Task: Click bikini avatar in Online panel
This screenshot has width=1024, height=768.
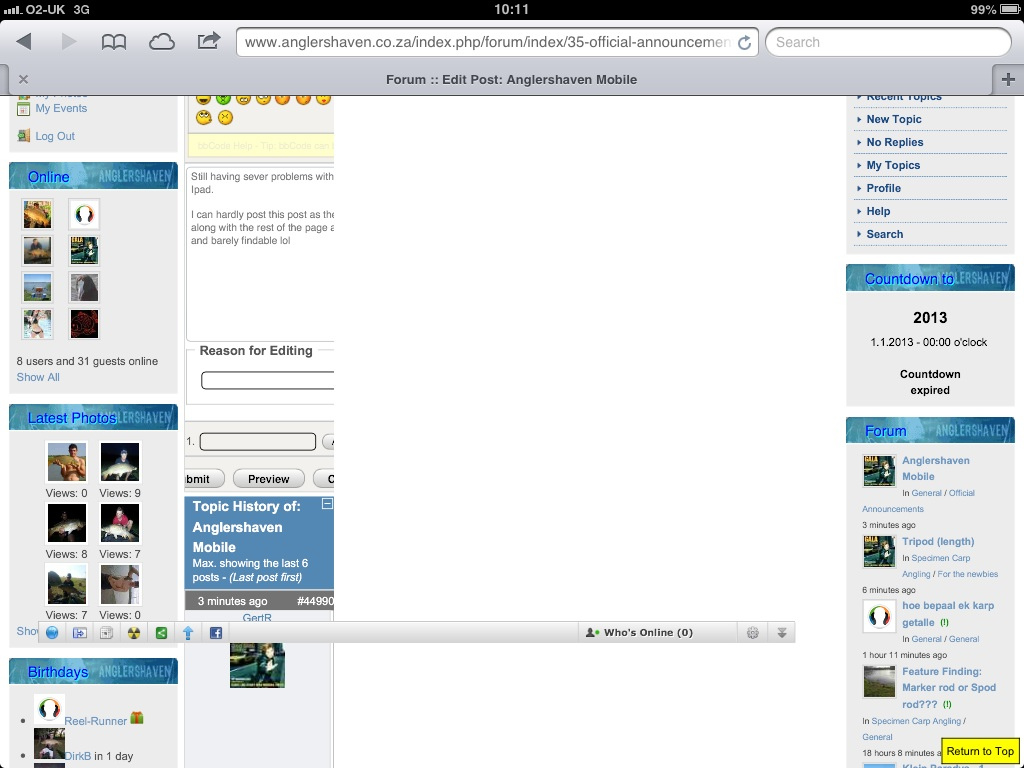Action: tap(37, 324)
